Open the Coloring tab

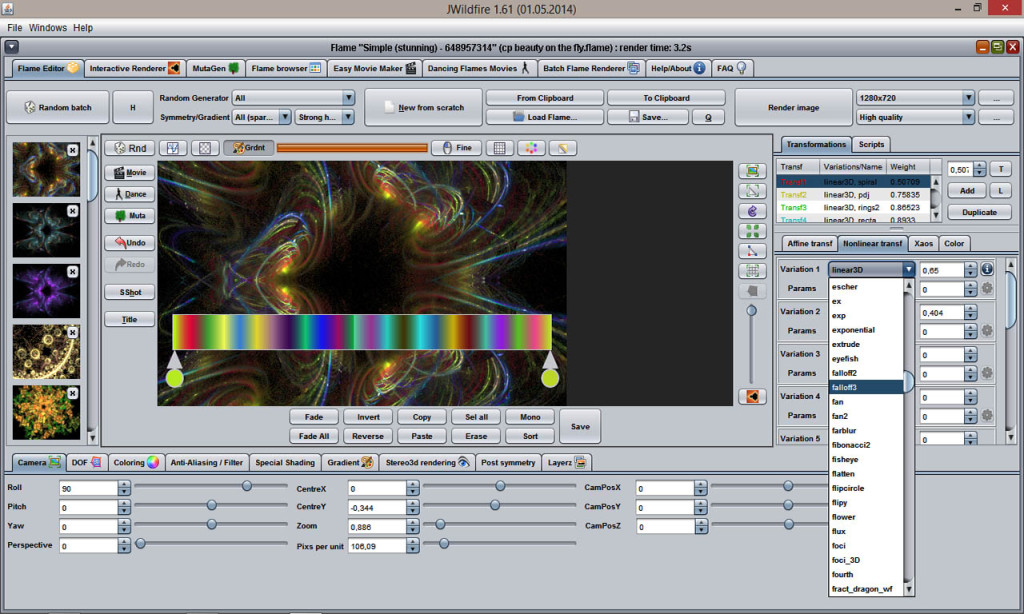(x=136, y=462)
